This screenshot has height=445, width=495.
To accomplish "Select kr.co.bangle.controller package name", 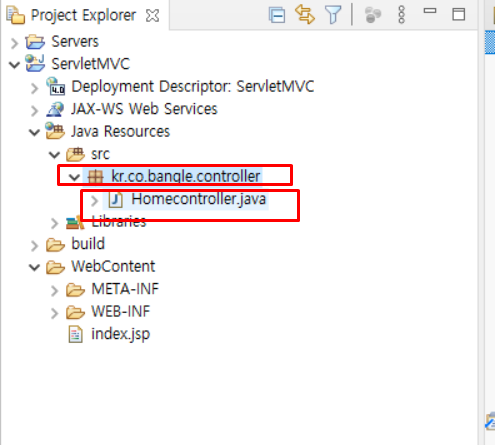I will [x=186, y=176].
